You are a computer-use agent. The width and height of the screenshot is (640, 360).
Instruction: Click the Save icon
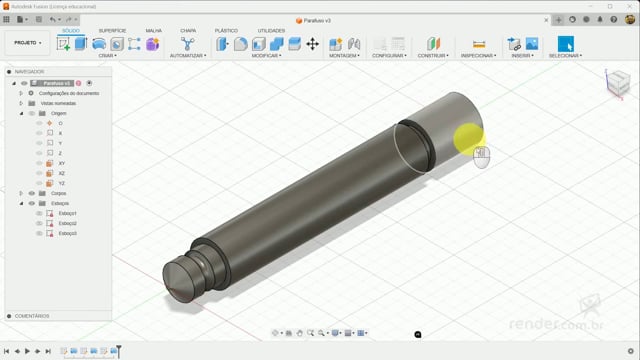pos(39,19)
